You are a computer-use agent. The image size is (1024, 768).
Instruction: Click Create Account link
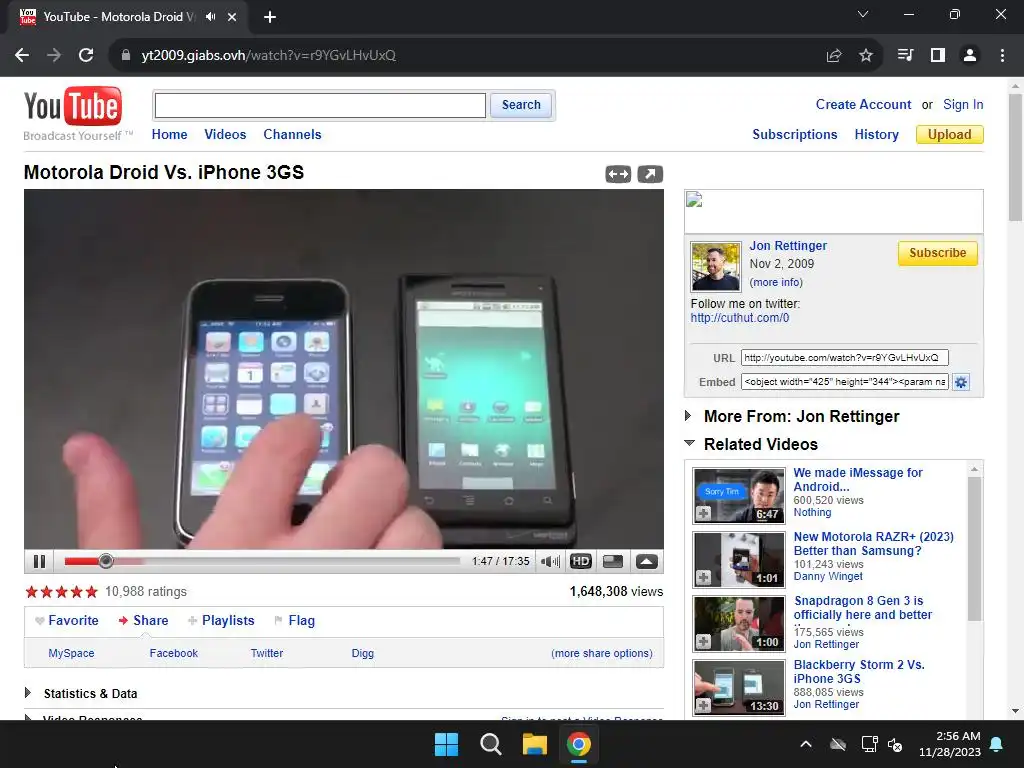(863, 104)
